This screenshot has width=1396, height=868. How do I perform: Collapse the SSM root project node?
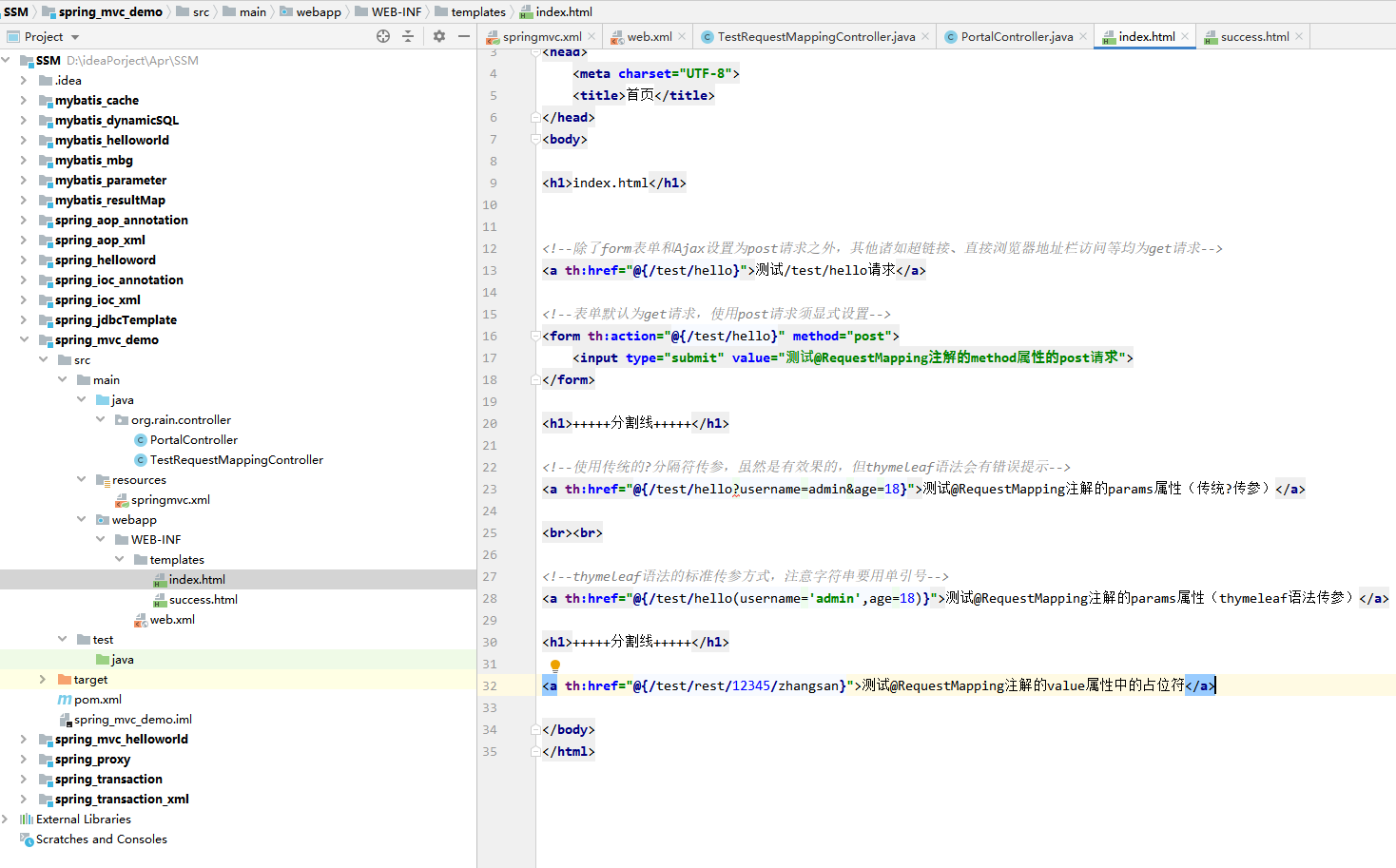(7, 60)
